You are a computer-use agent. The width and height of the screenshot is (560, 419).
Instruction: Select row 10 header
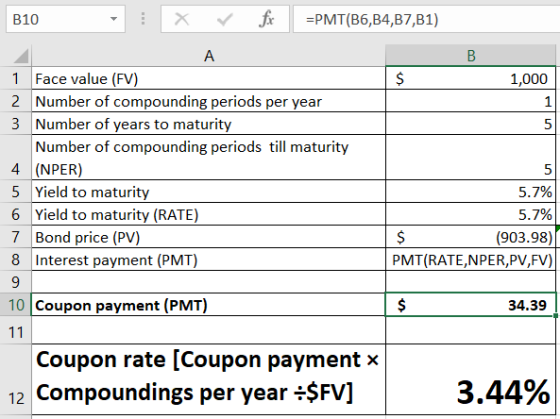click(15, 305)
